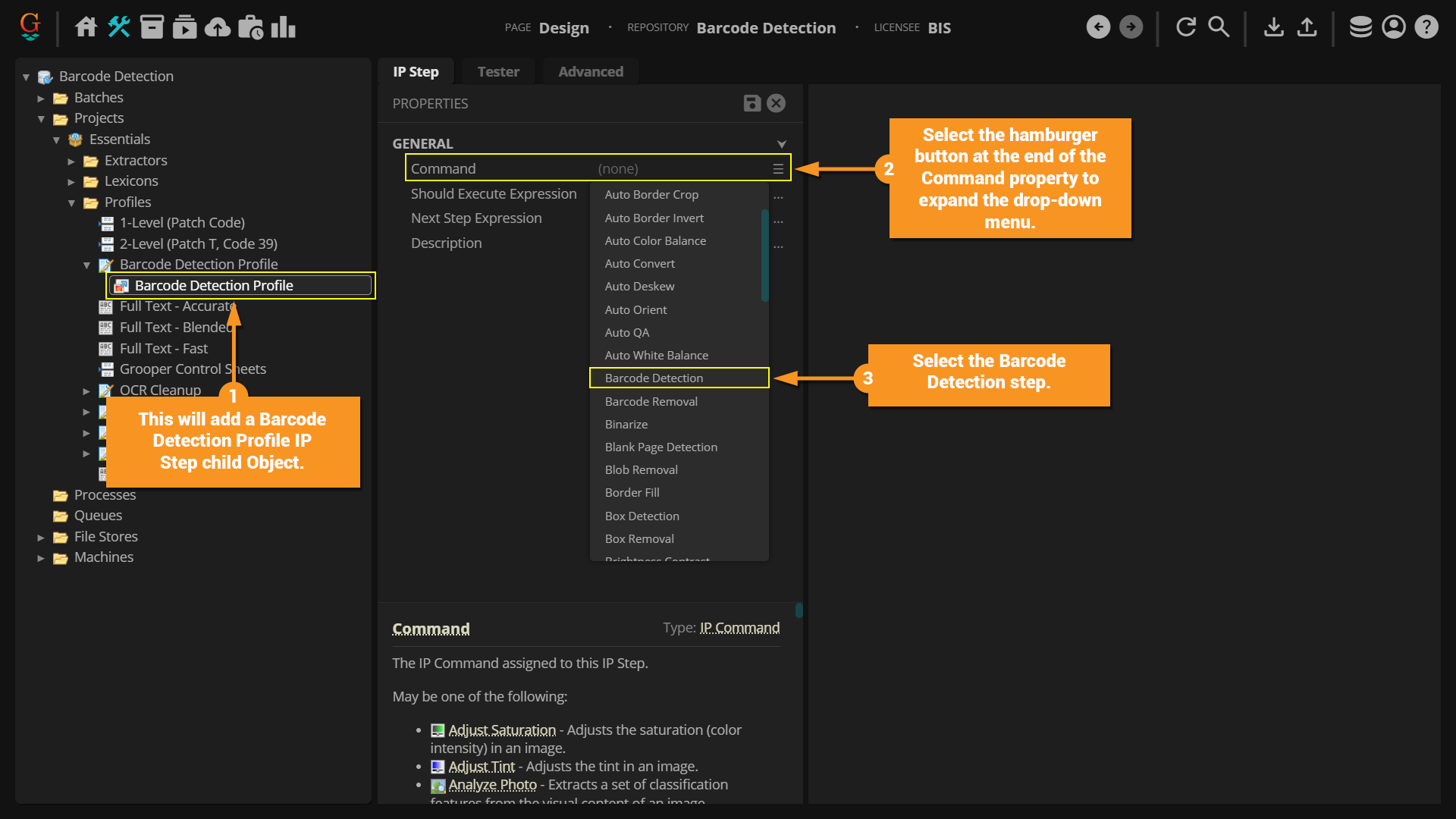Click the save icon in Properties header
Screen dimensions: 1456x819
(x=752, y=103)
